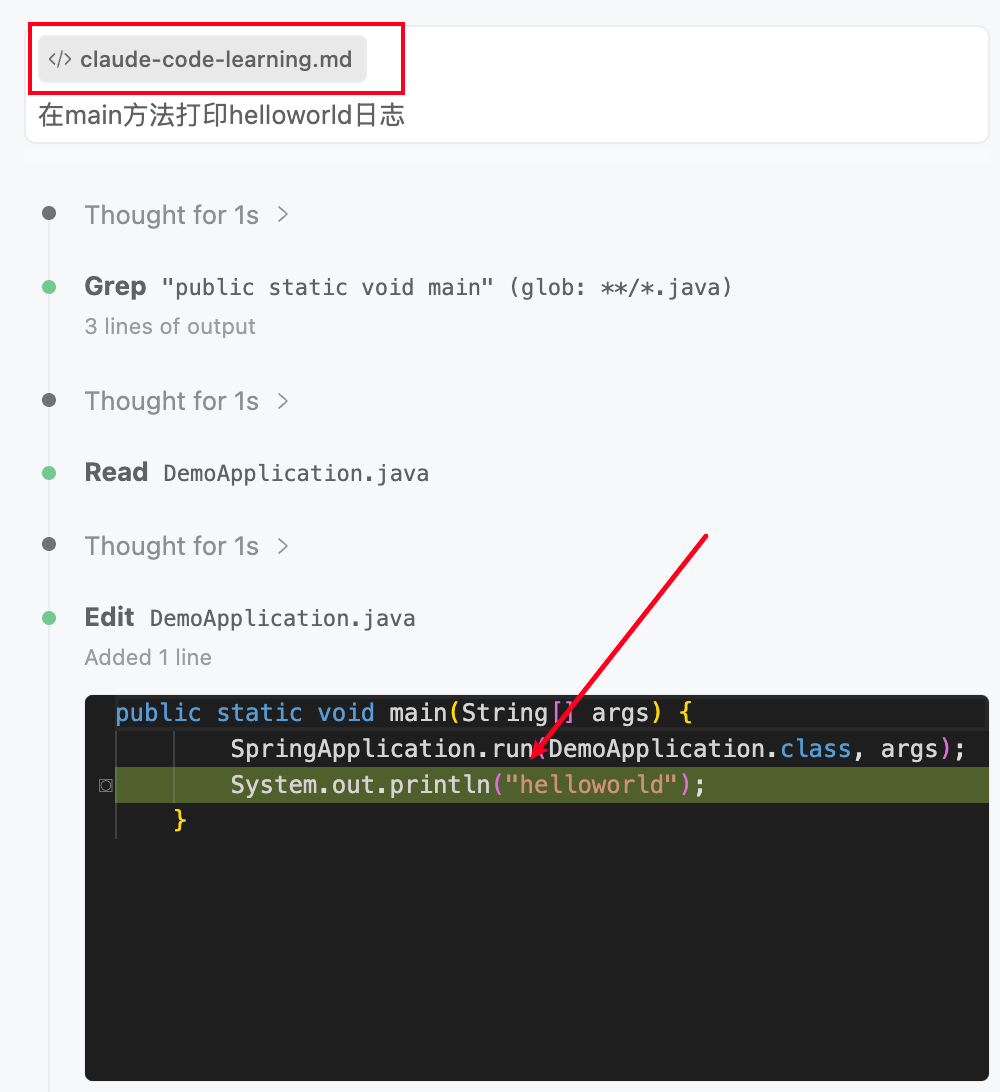Click the "Added 1 line" summary text
The height and width of the screenshot is (1092, 1000).
point(148,658)
